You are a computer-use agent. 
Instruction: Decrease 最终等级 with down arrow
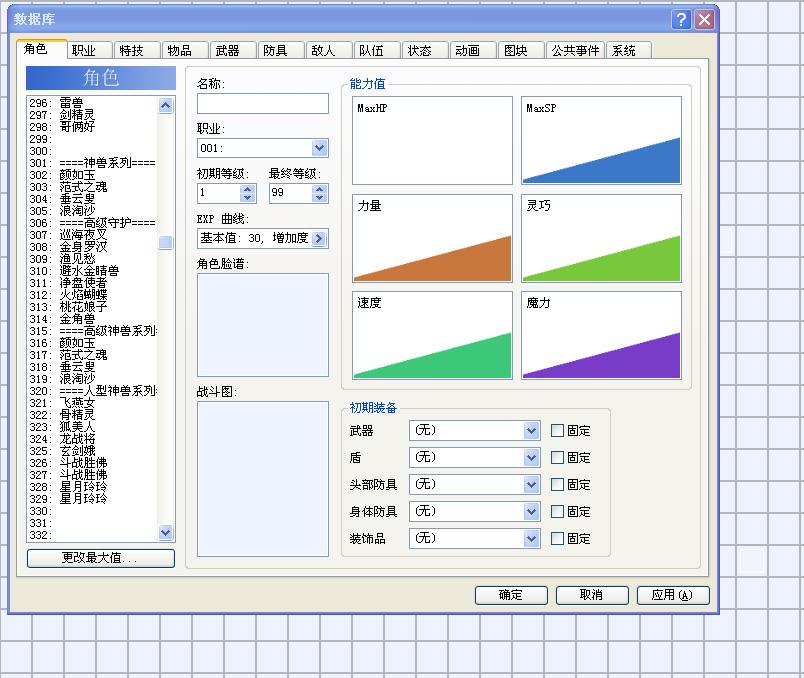pos(319,197)
